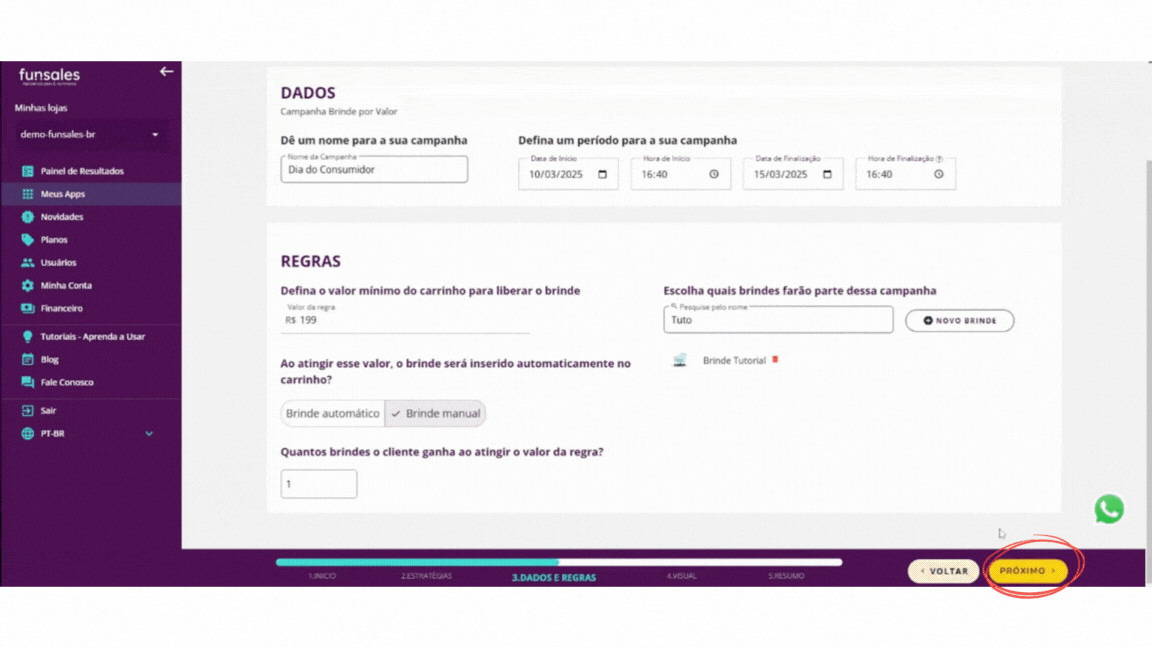
Task: Open the WhatsApp chat bubble
Action: click(1109, 509)
